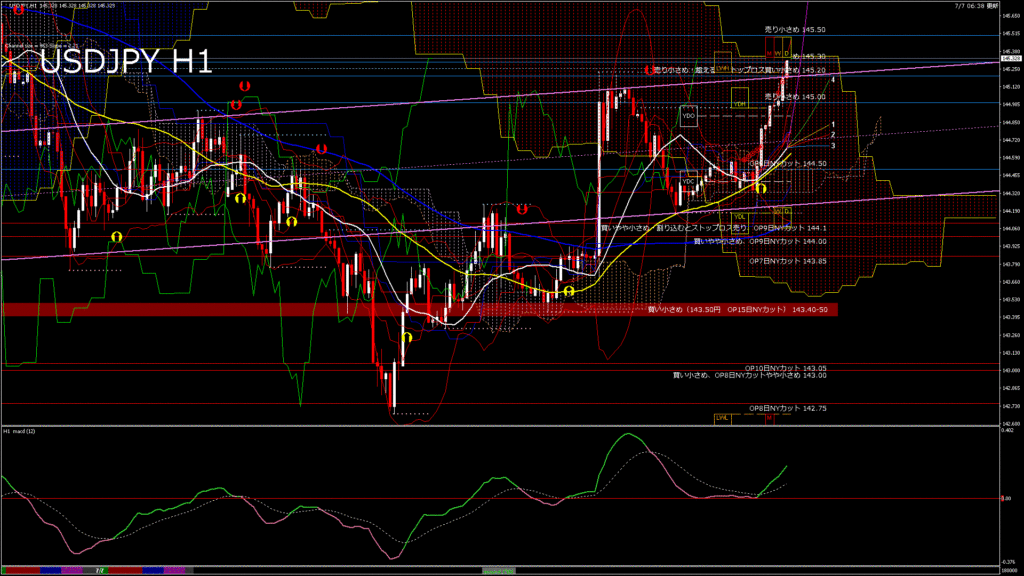Select the YDC marker box
Viewport: 1024px width, 576px height.
click(688, 182)
